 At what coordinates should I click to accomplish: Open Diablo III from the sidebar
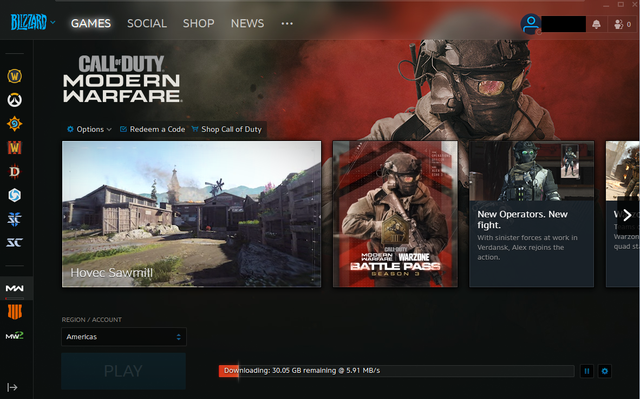click(x=15, y=171)
